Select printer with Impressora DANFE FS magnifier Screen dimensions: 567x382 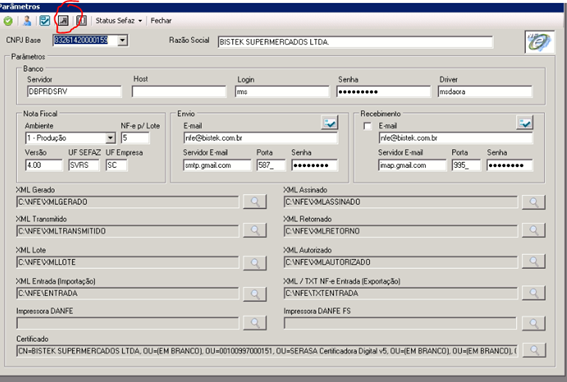pyautogui.click(x=534, y=323)
